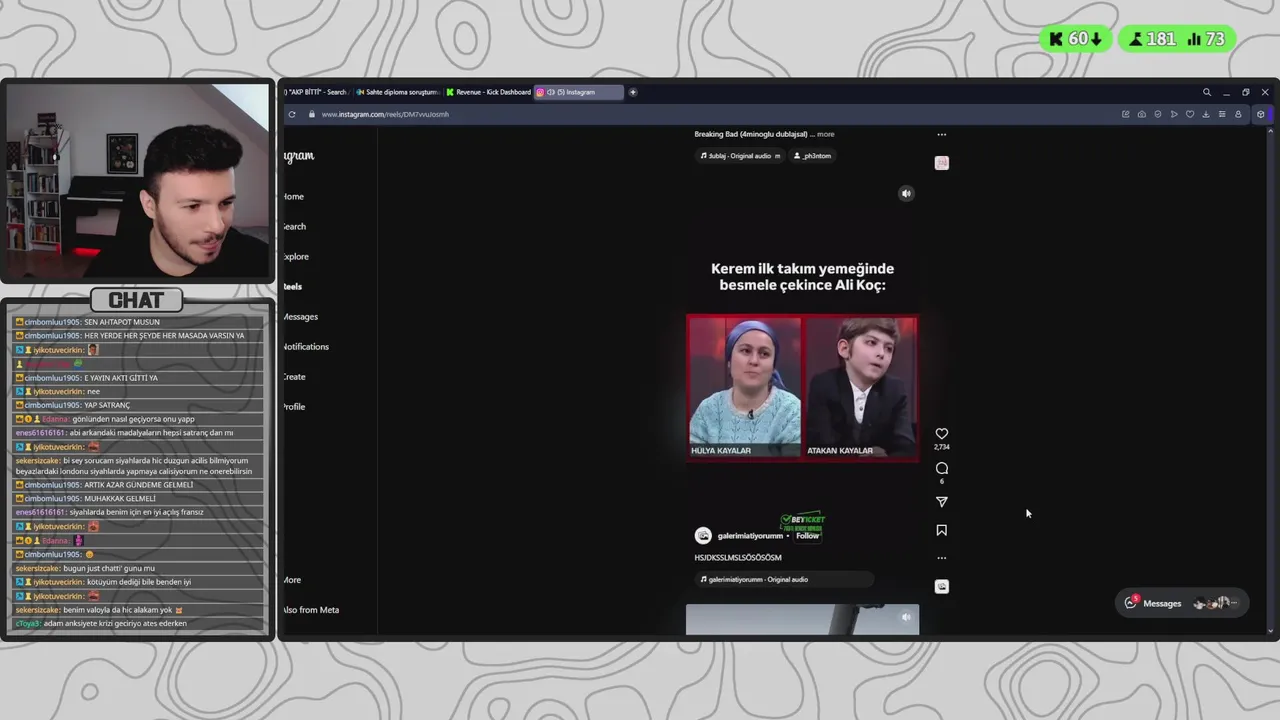Open 'galerimiatiyorumm - Original audio' chip
Image resolution: width=1280 pixels, height=720 pixels.
[784, 579]
